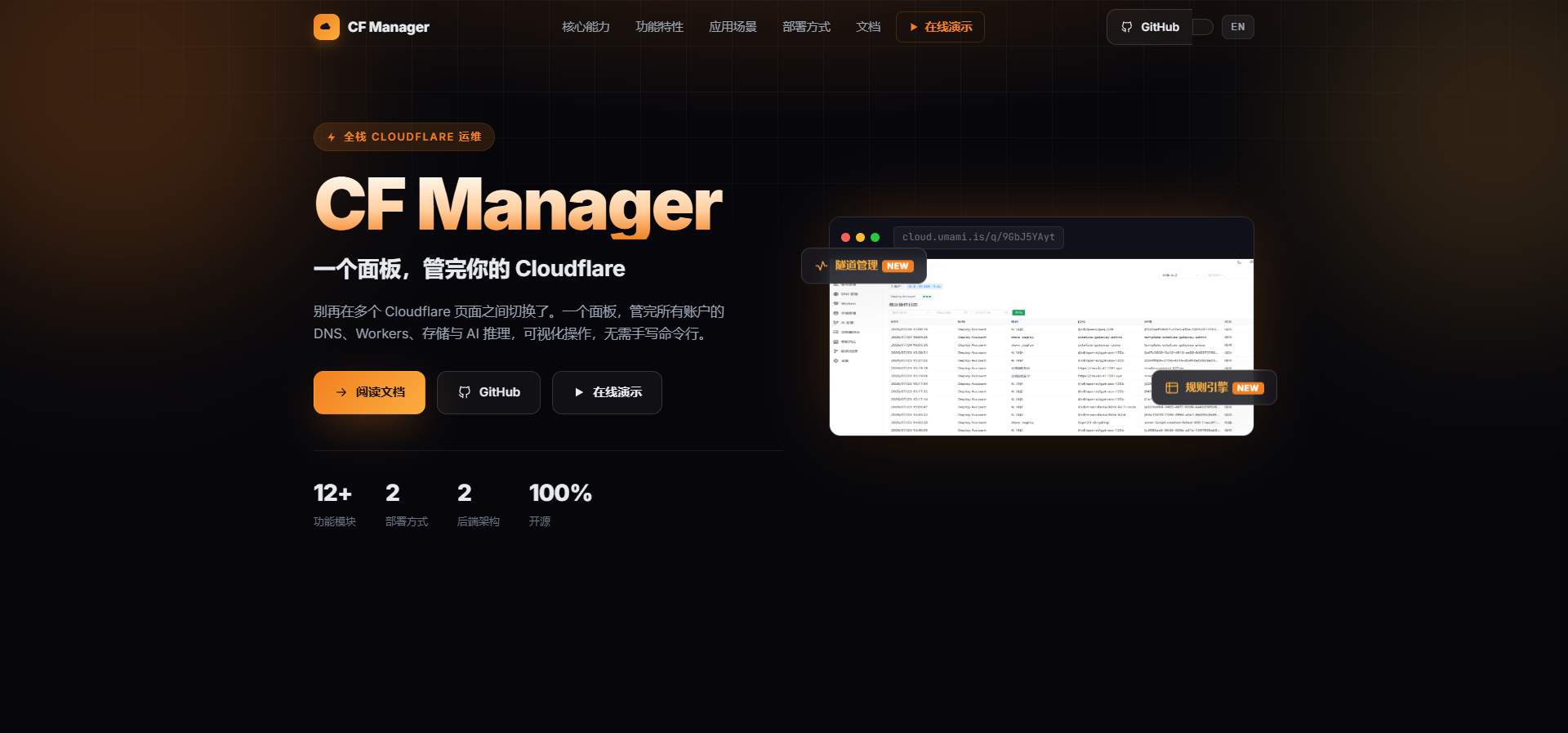Go to the 功能特性 section link

tap(659, 27)
